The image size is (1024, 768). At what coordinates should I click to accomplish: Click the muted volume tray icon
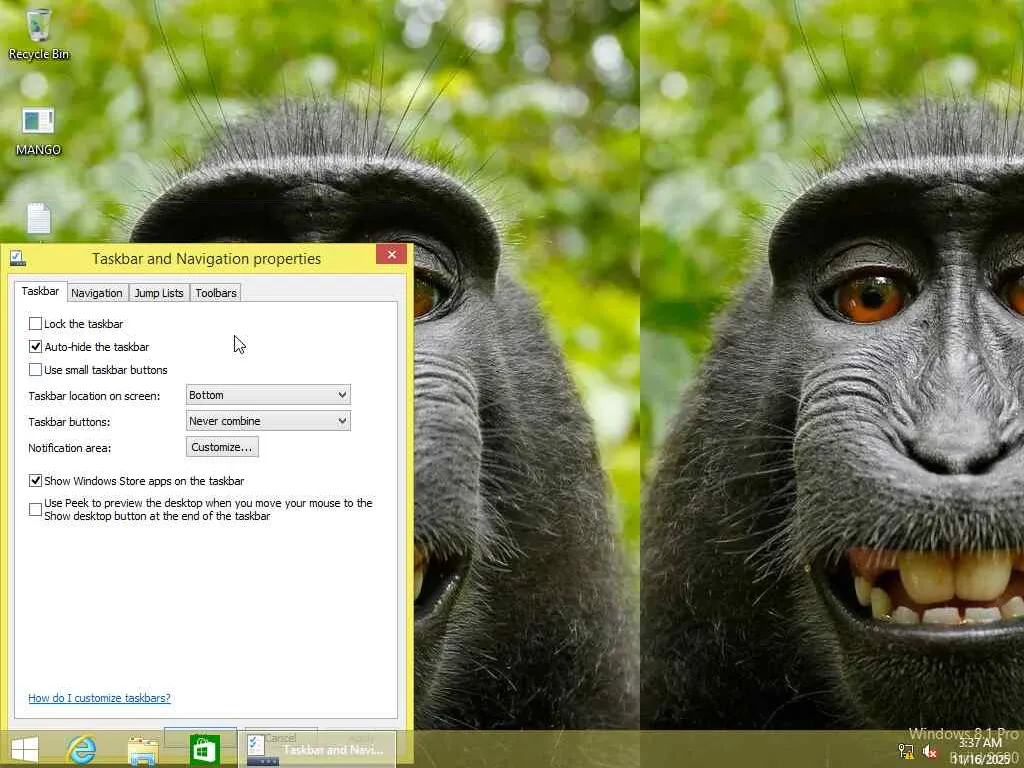coord(930,751)
